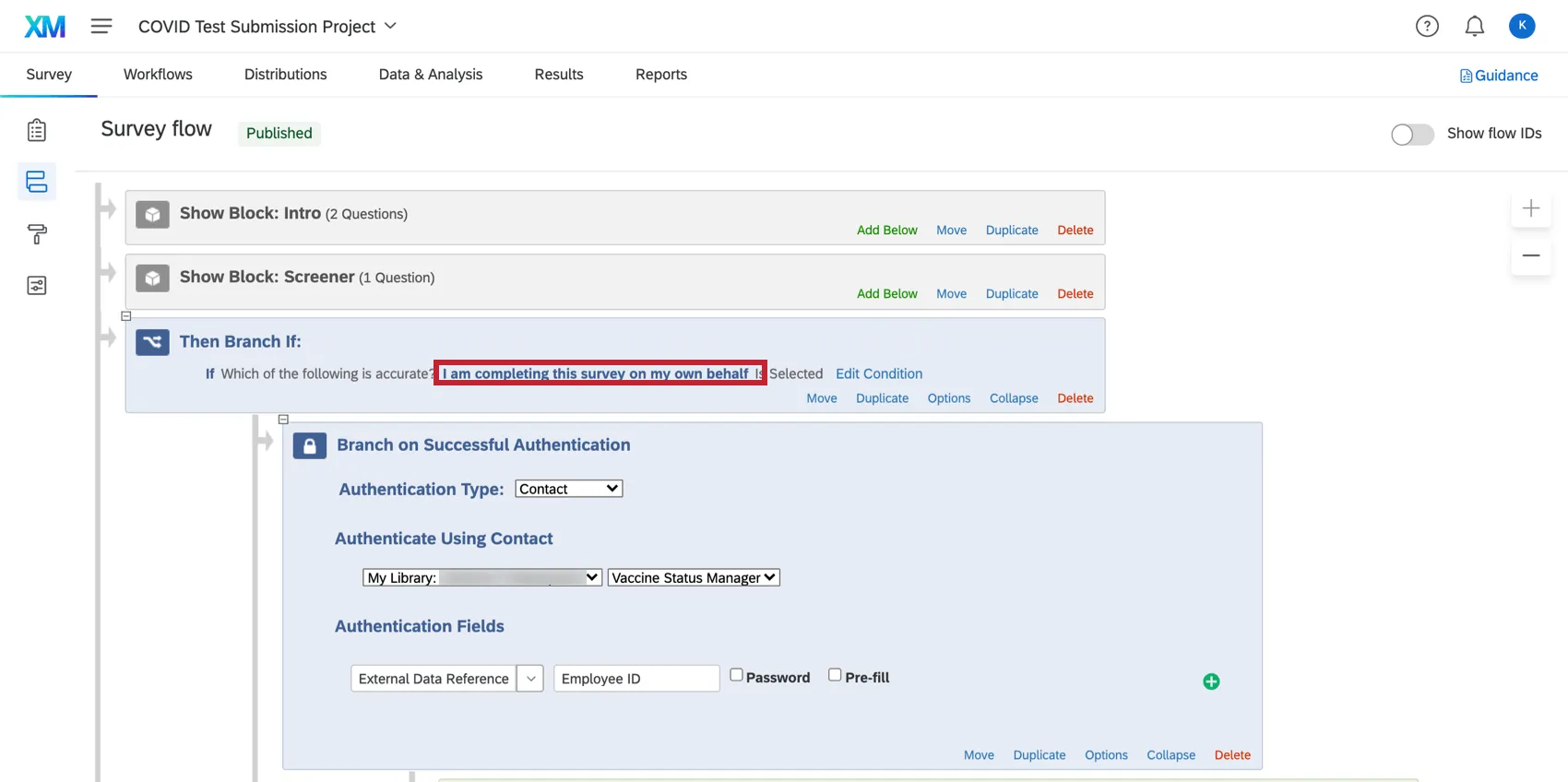Open the External Data Reference dropdown arrow
This screenshot has width=1568, height=782.
point(530,679)
